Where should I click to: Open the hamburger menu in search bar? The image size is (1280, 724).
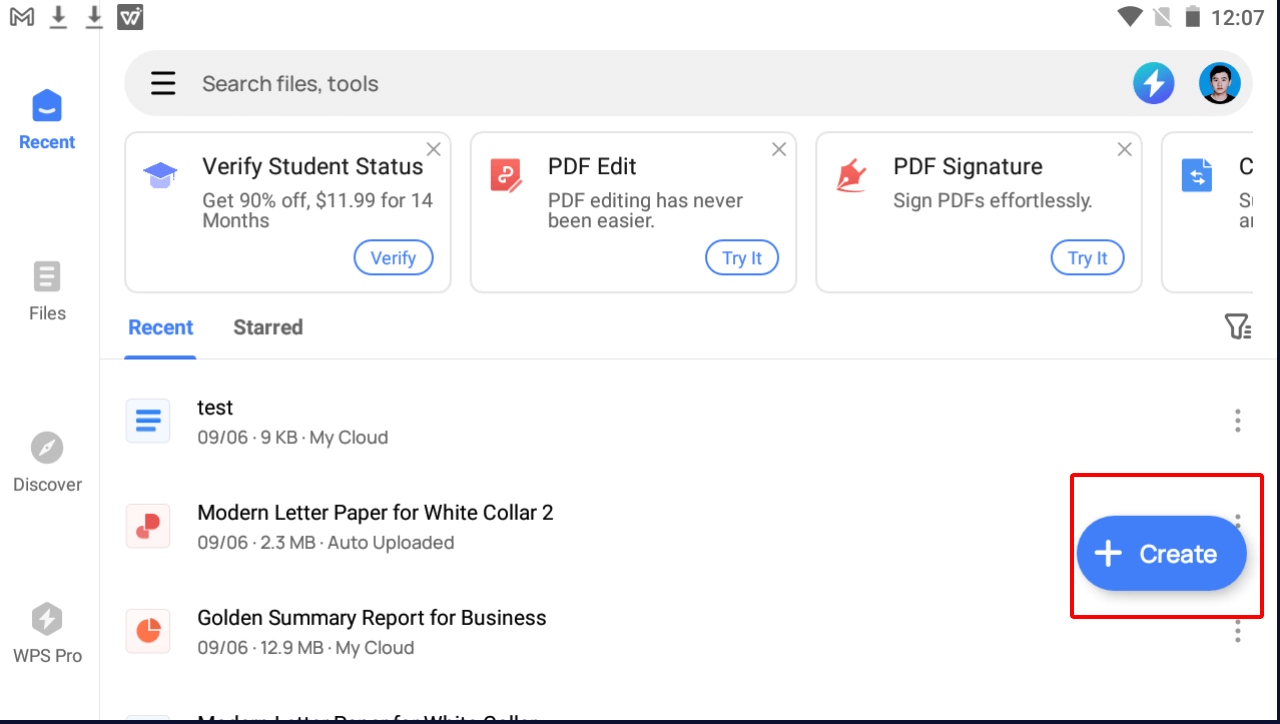tap(163, 83)
